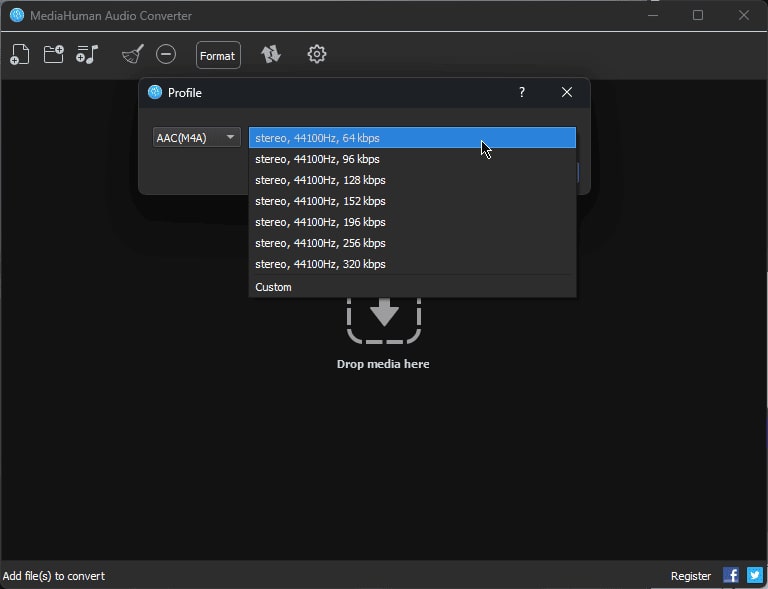768x589 pixels.
Task: Start conversion with the arrows icon
Action: pyautogui.click(x=271, y=55)
